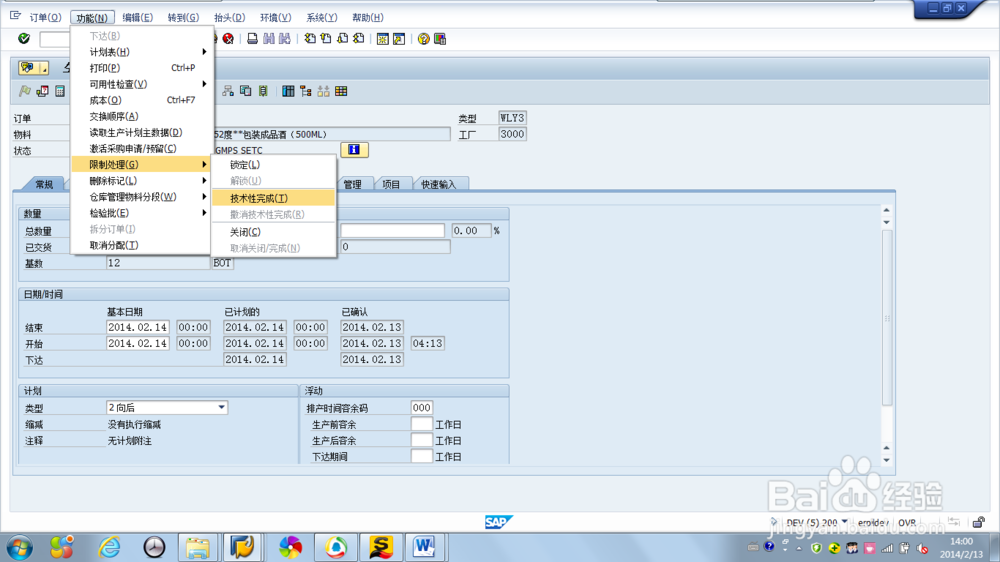Expand the 计划表(H) submenu

(142, 52)
